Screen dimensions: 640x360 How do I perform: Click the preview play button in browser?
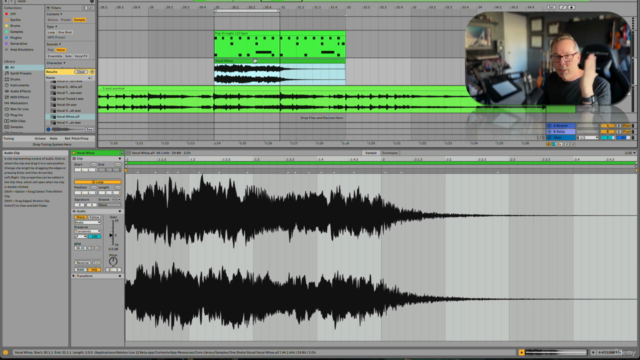[x=48, y=129]
